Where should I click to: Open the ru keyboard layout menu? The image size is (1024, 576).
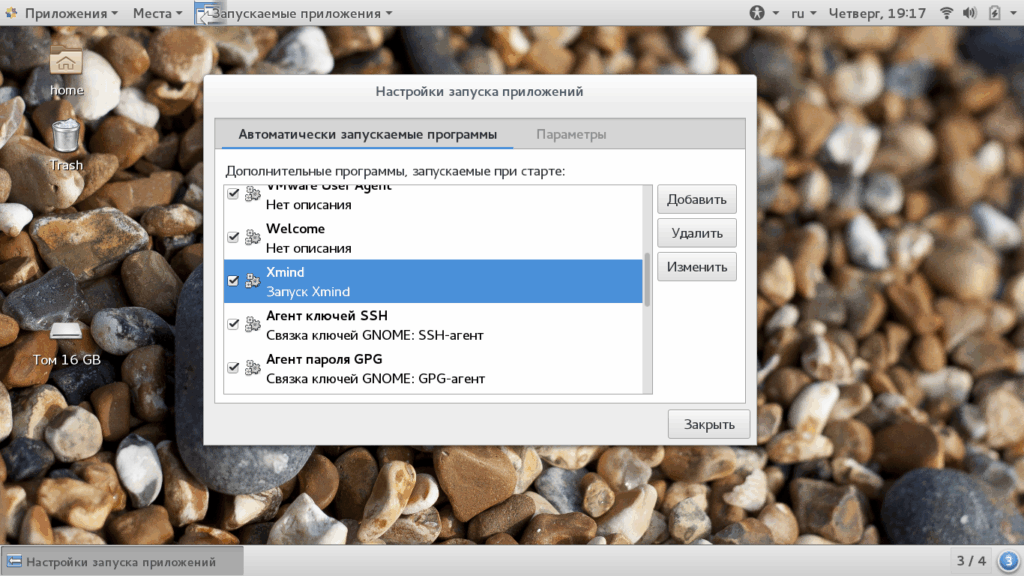[803, 12]
